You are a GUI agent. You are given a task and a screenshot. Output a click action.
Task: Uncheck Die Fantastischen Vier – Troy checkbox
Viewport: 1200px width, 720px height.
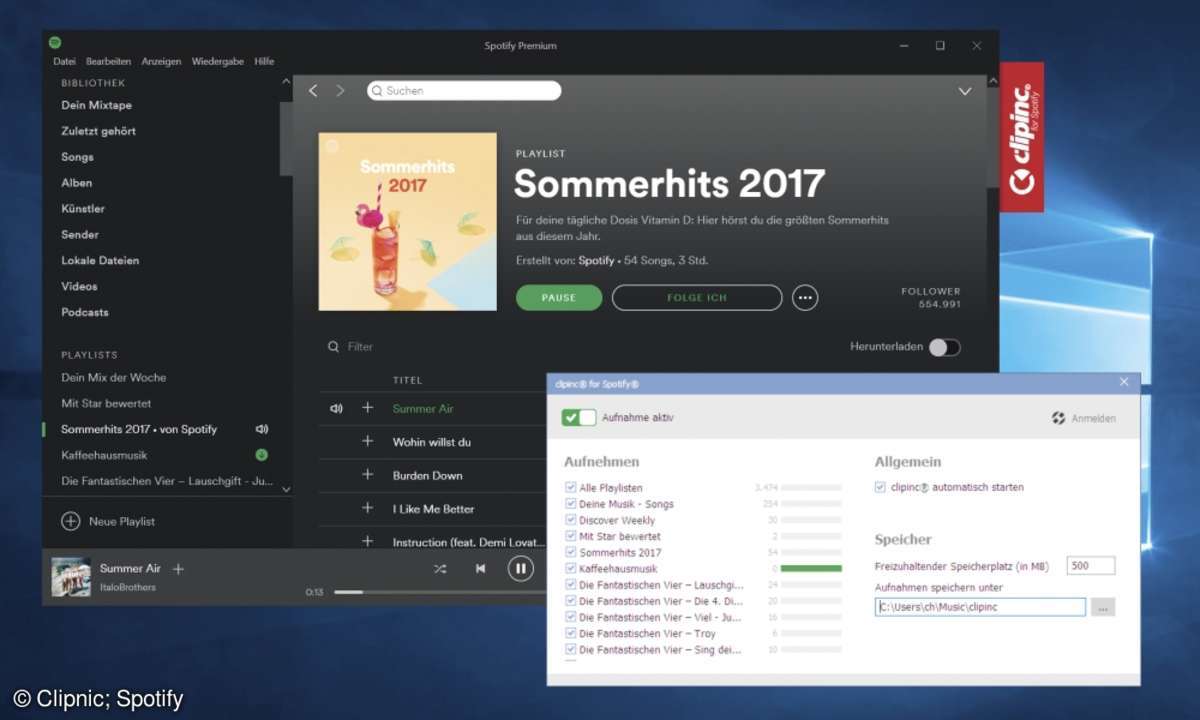[571, 633]
